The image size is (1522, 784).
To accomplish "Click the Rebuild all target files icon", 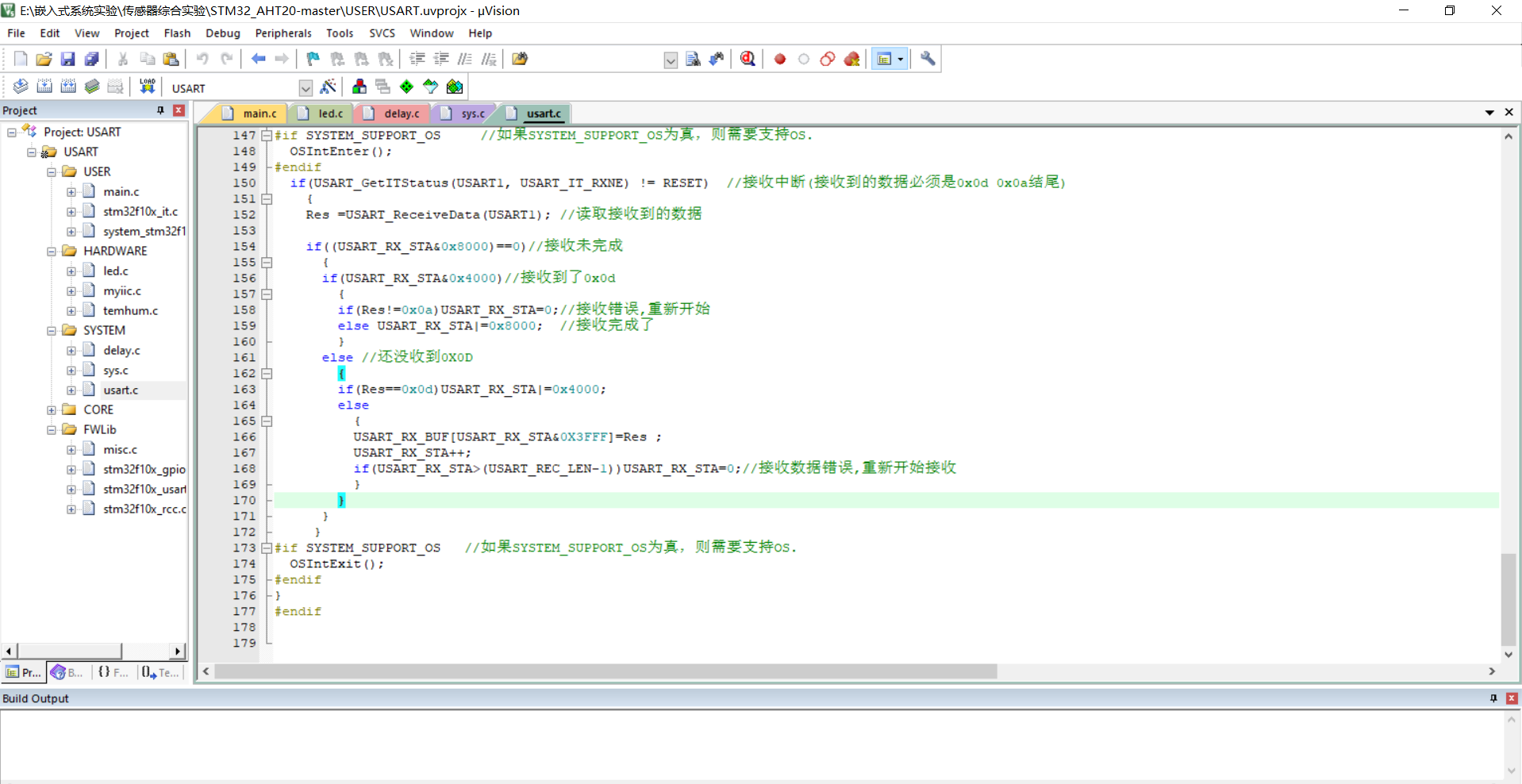I will (x=68, y=86).
